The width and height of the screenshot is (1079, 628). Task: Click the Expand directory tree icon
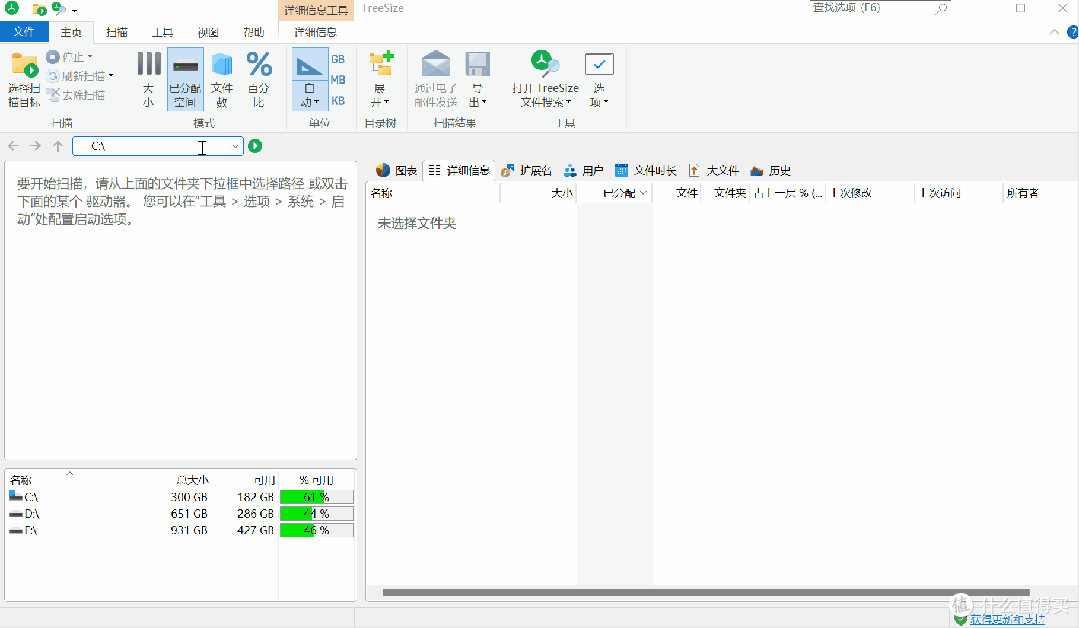tap(381, 63)
